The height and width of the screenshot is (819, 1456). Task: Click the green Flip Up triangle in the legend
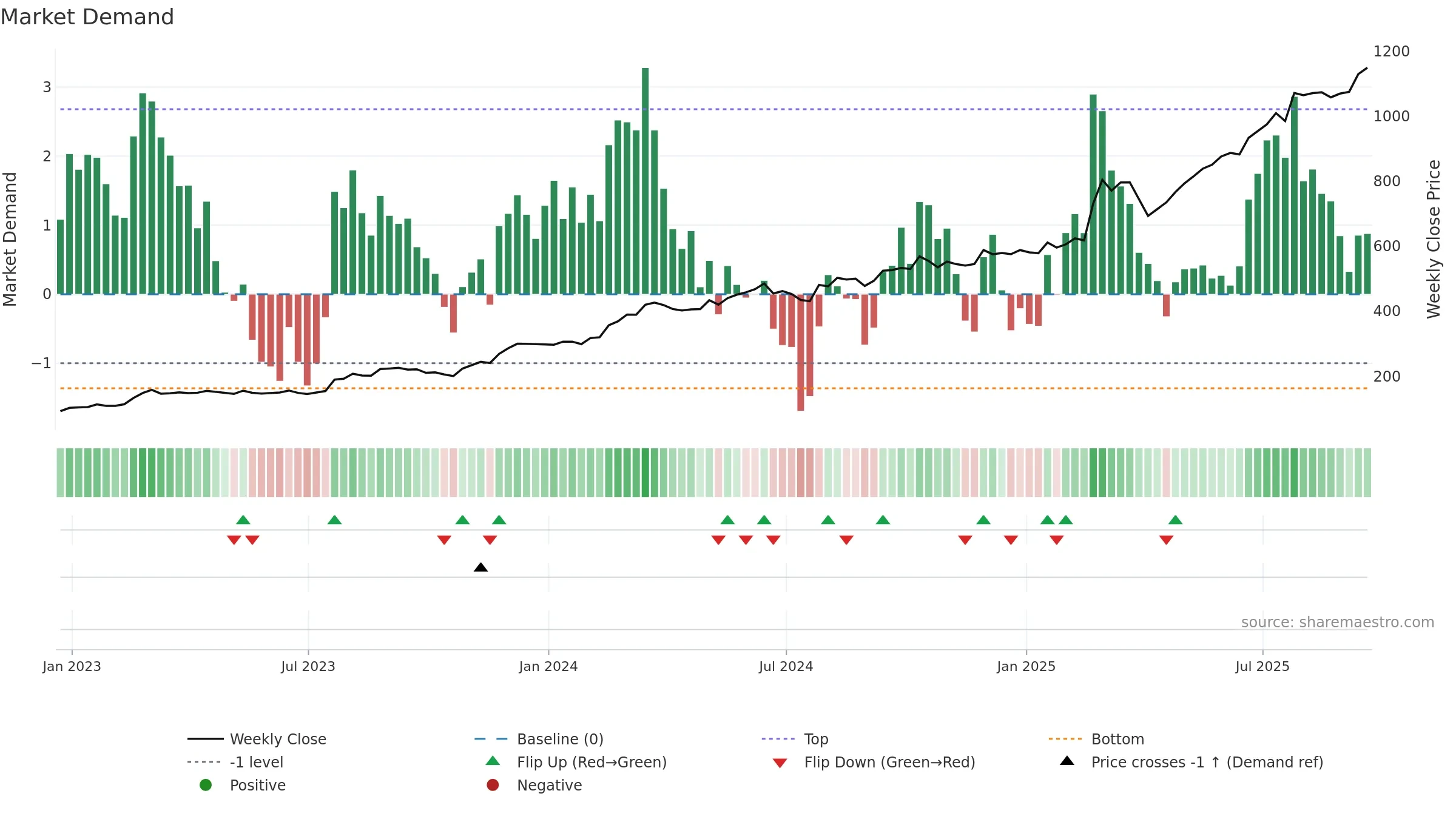click(x=493, y=761)
